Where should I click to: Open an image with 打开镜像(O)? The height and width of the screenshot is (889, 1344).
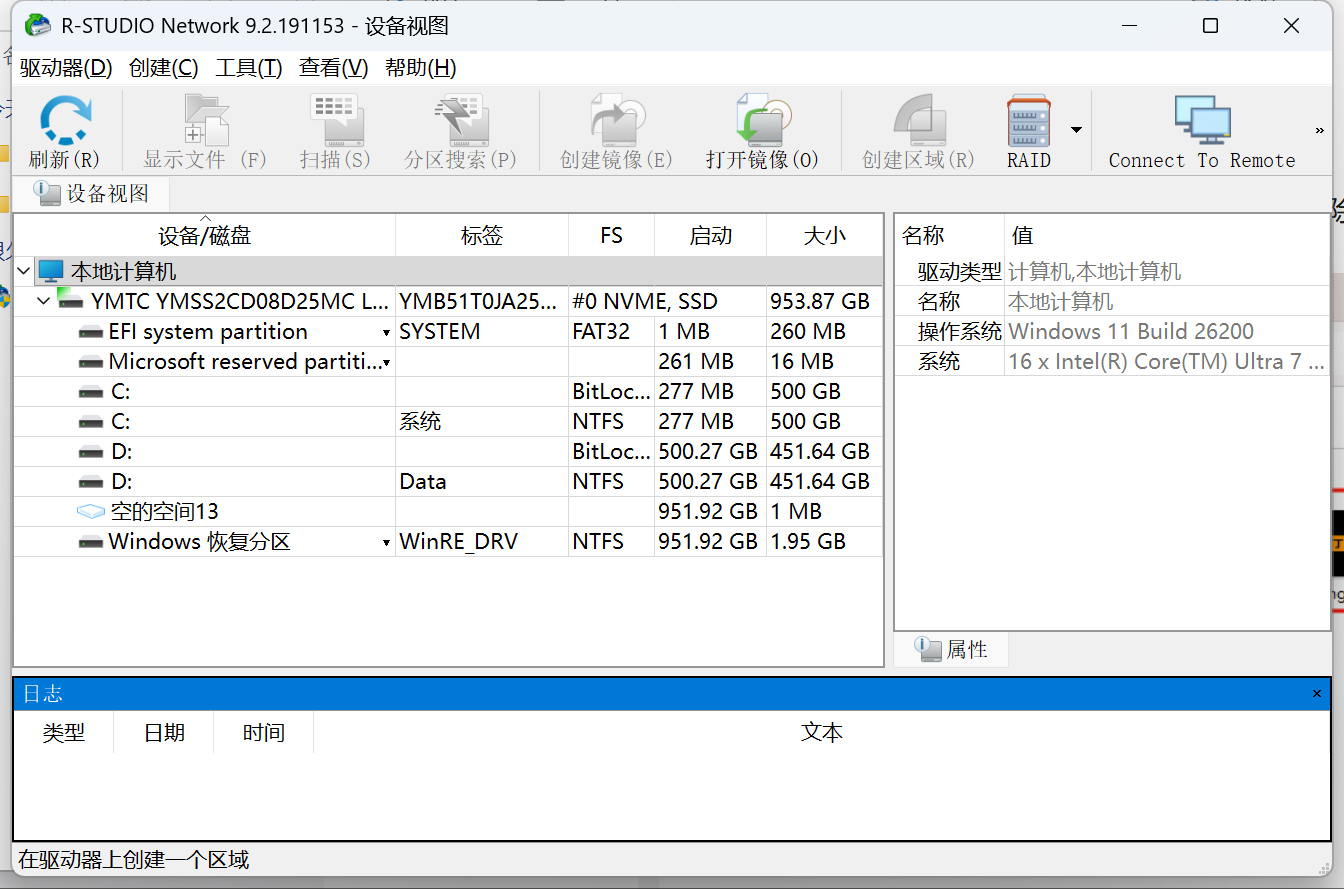tap(763, 121)
